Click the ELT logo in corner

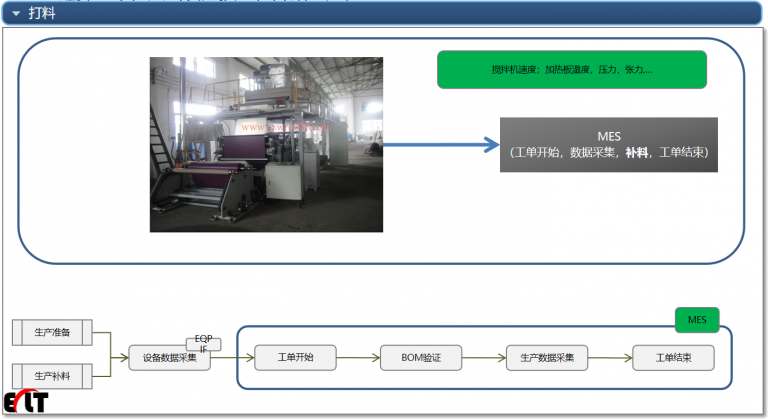pos(24,403)
